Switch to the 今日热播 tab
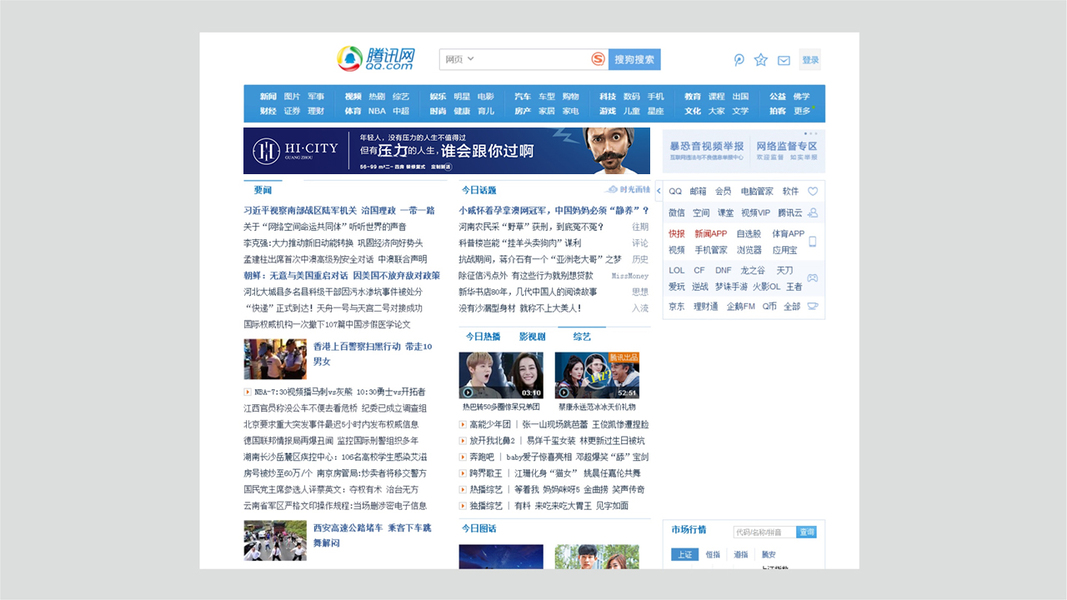The image size is (1067, 600). [x=483, y=336]
